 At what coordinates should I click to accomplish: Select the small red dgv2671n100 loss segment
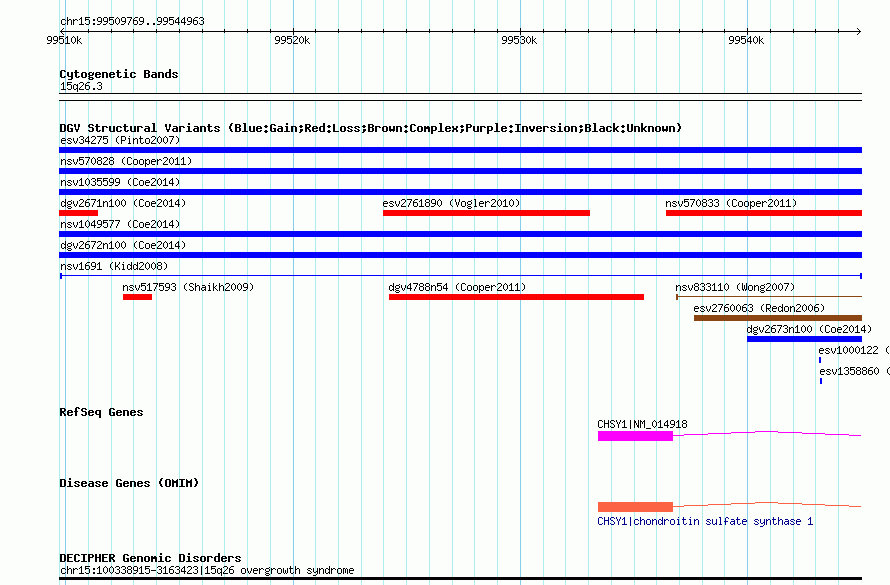pyautogui.click(x=78, y=213)
